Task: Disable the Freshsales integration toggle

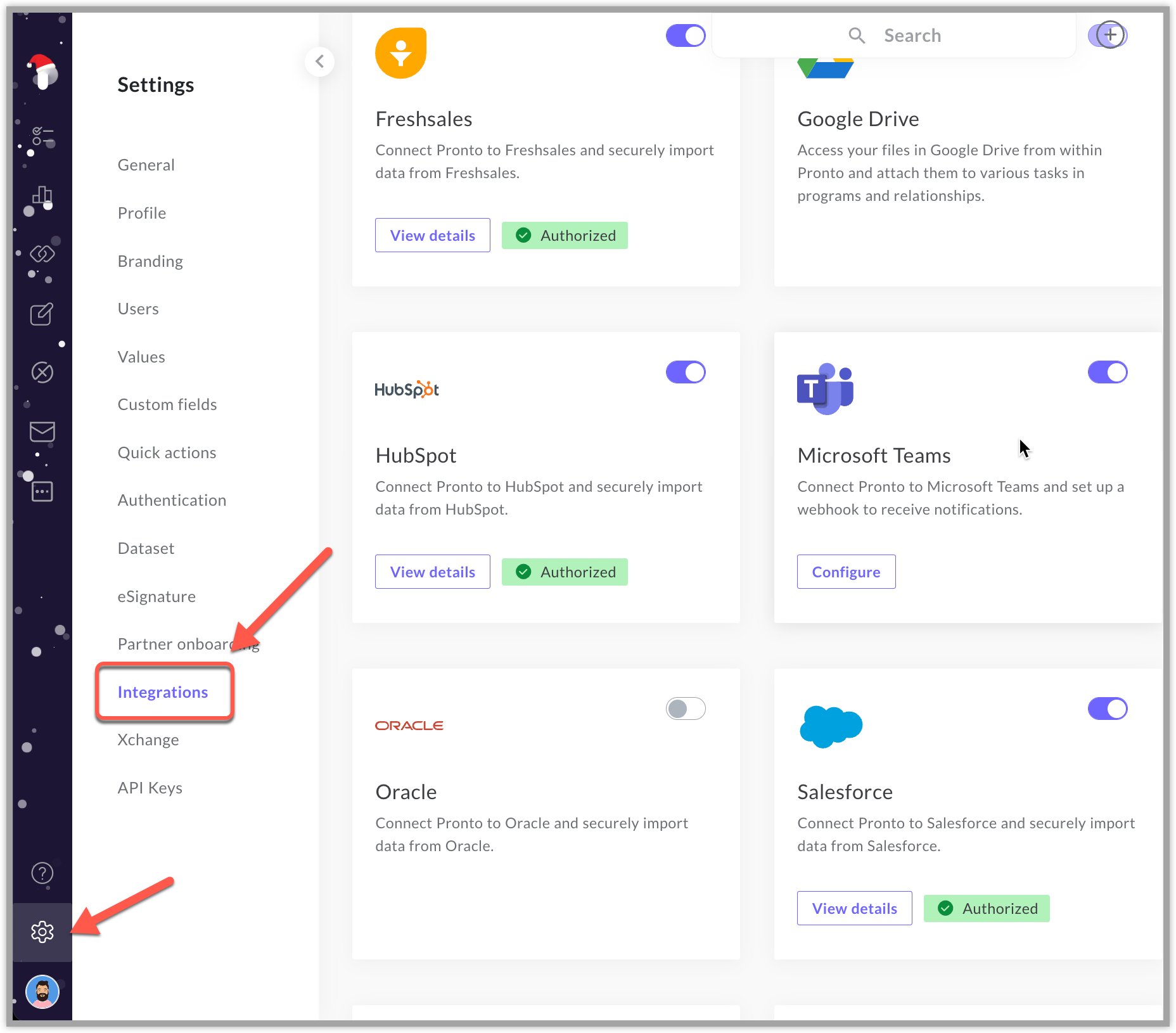Action: tap(686, 35)
